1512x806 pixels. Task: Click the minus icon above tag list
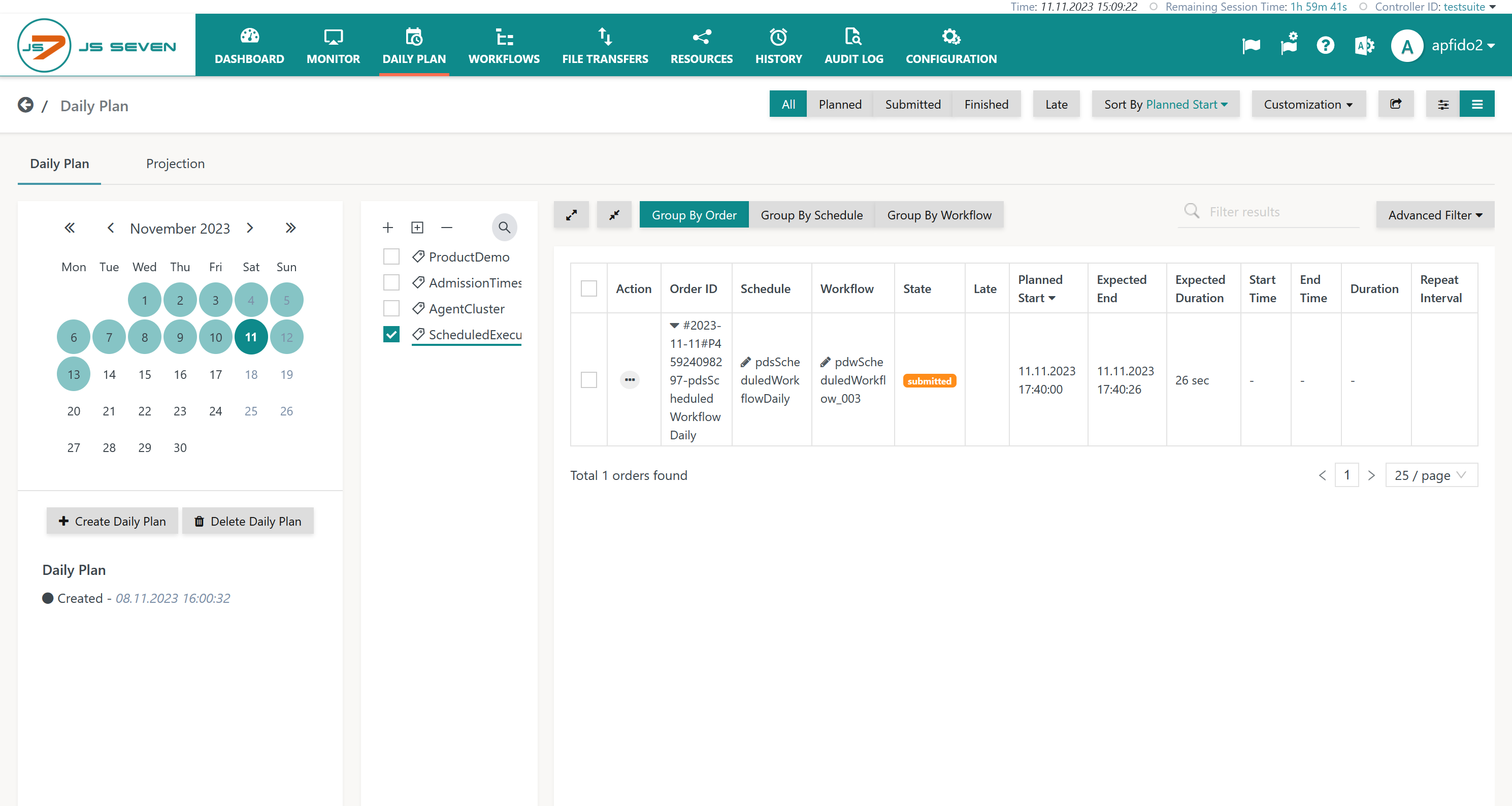[x=447, y=227]
